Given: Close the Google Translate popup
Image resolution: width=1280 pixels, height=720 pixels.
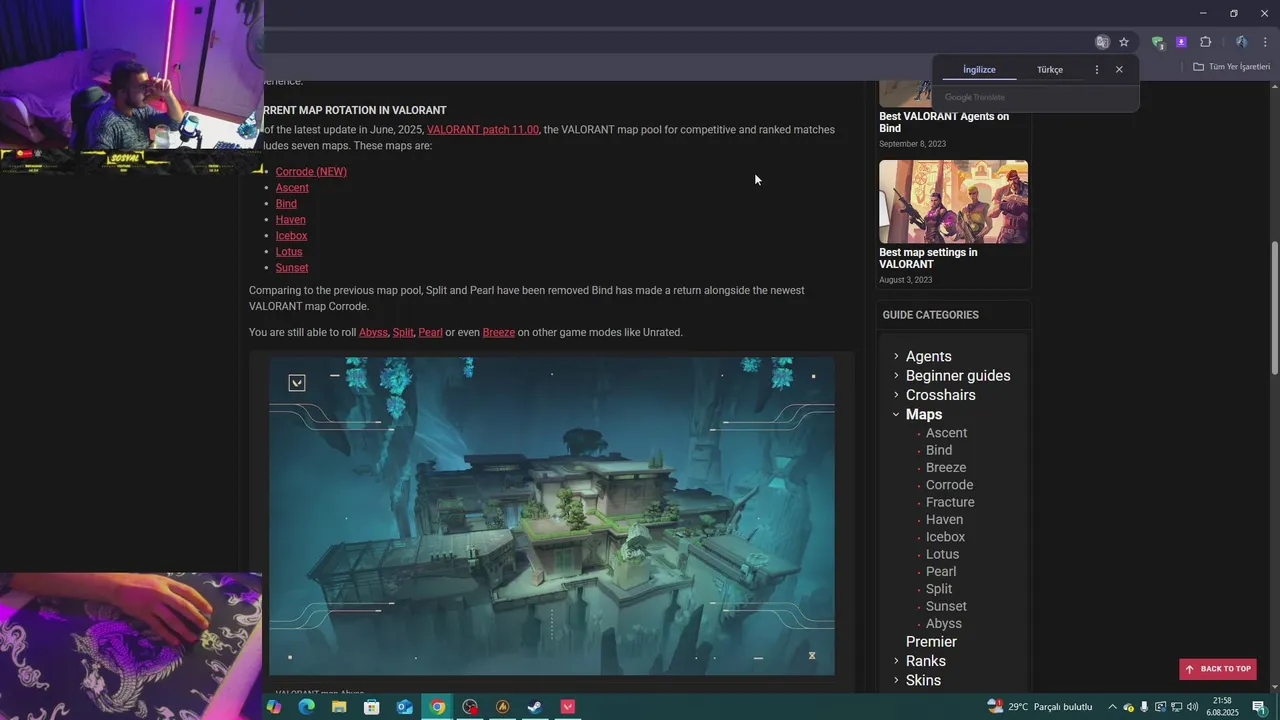Looking at the screenshot, I should [1119, 70].
